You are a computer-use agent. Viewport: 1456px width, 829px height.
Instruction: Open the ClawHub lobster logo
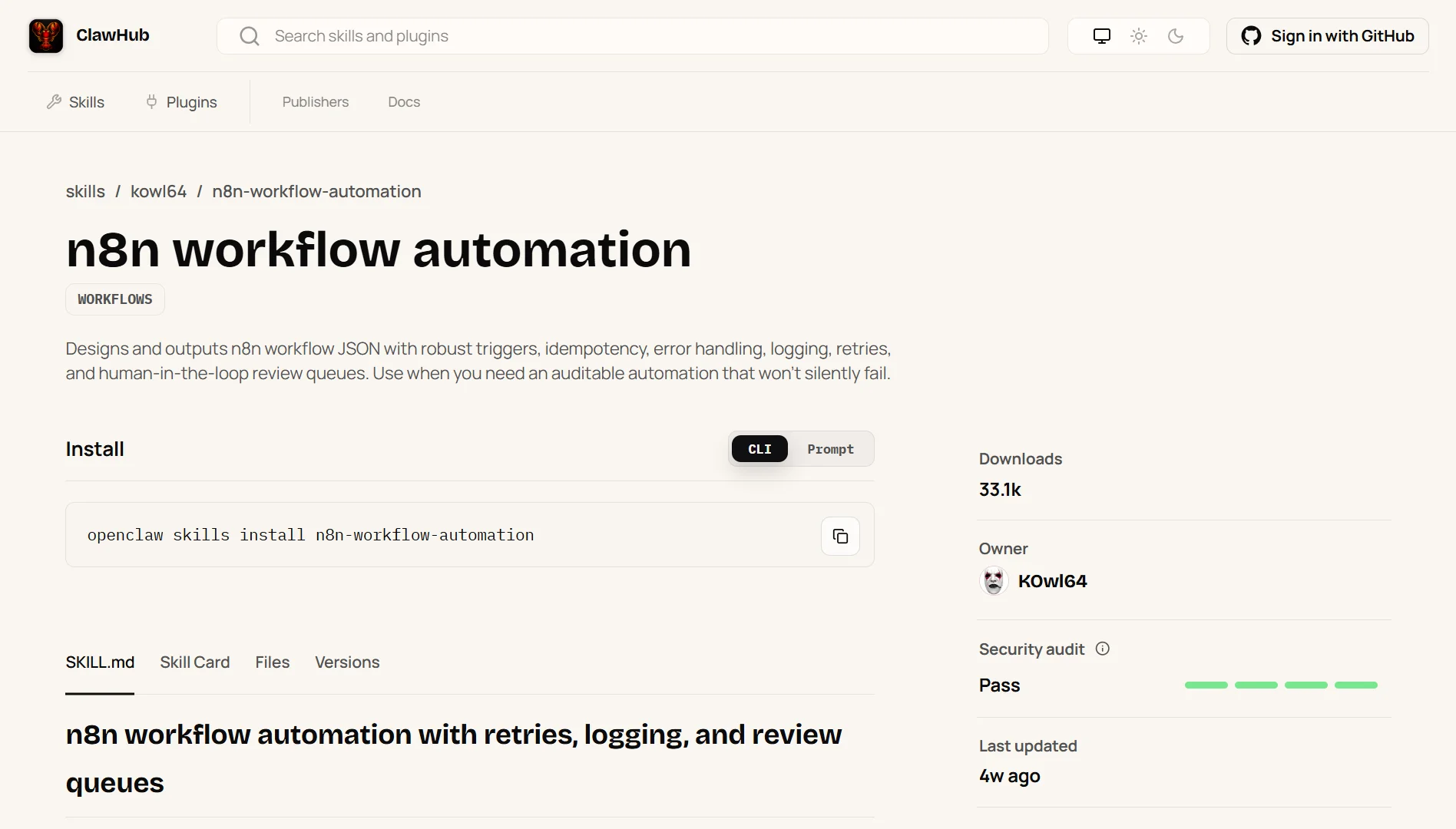[x=46, y=36]
